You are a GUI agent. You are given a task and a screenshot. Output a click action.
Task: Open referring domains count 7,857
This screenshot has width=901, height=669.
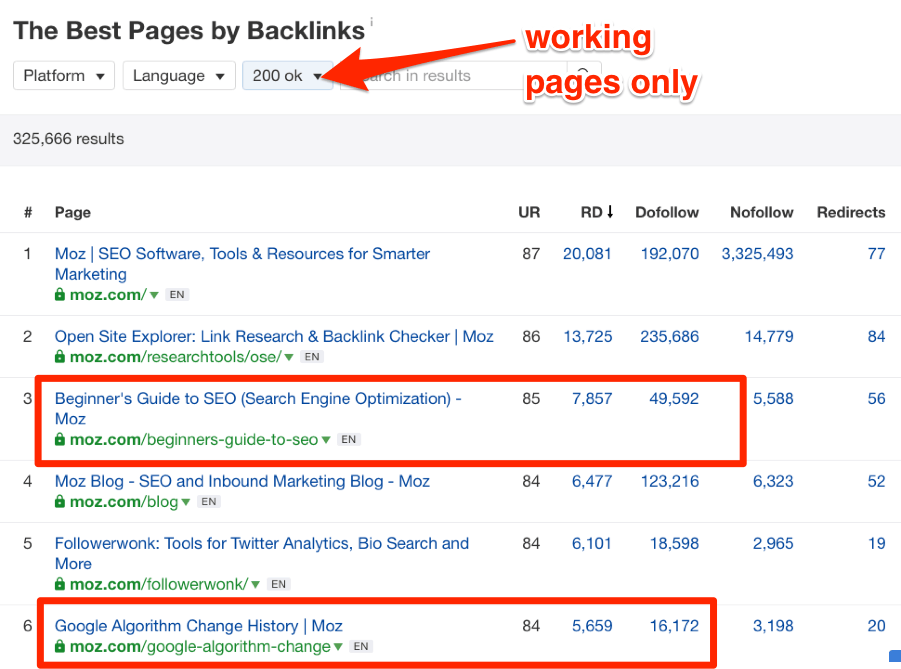point(592,398)
